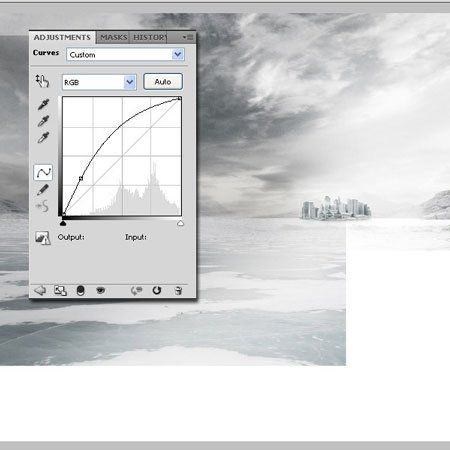Click the Output value label
The width and height of the screenshot is (450, 450).
click(71, 237)
